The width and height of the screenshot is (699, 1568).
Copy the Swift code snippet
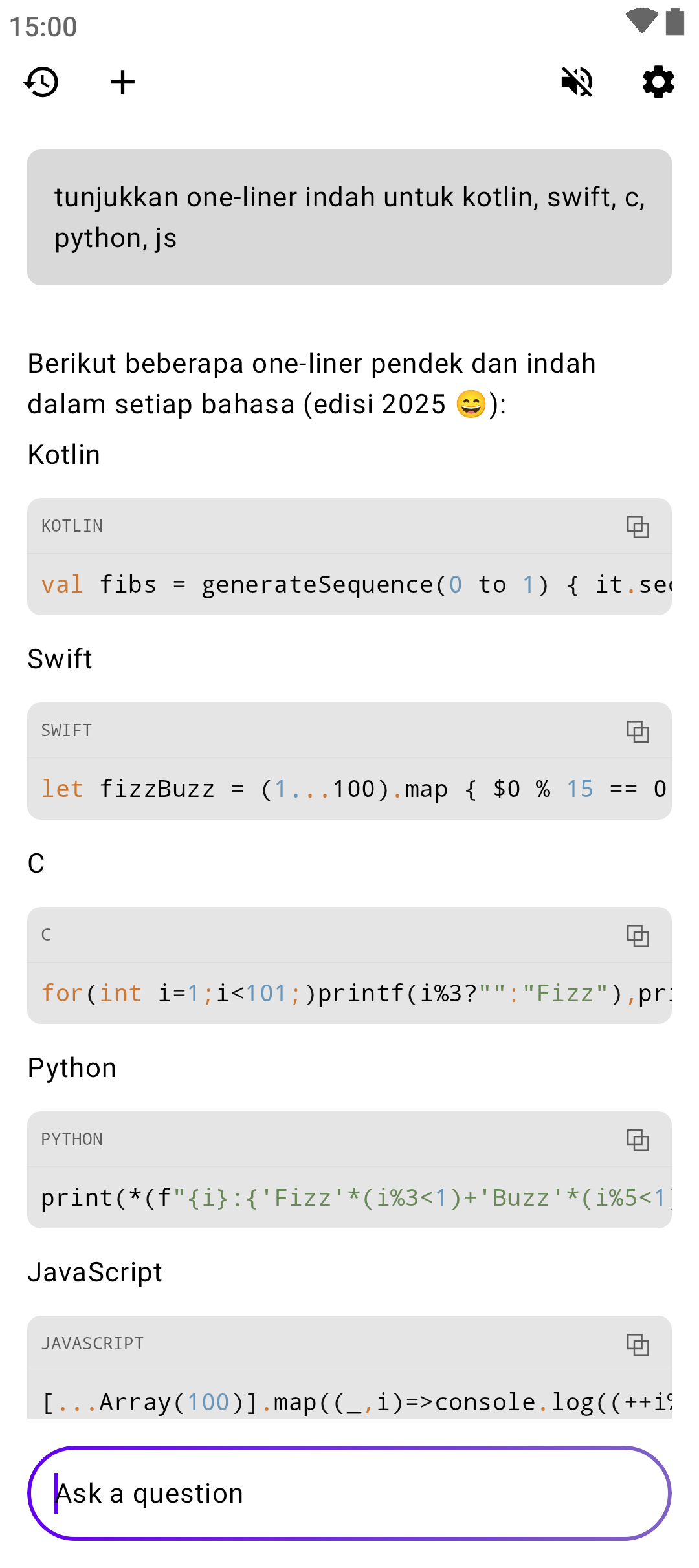click(x=638, y=731)
